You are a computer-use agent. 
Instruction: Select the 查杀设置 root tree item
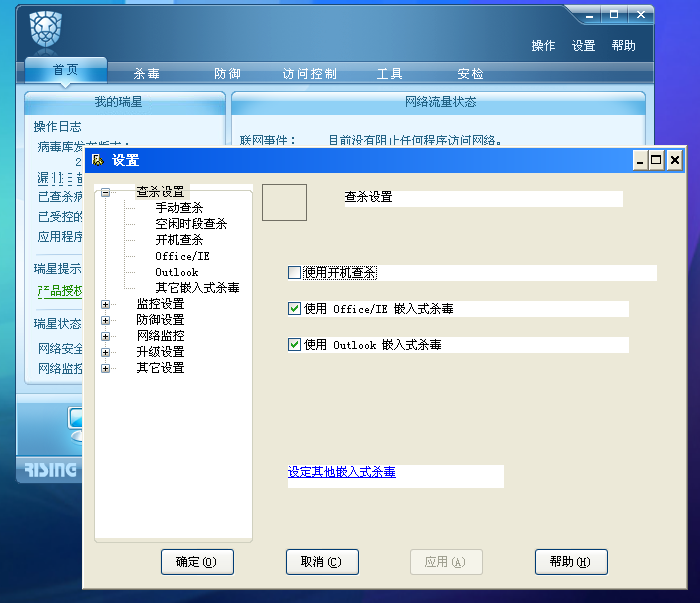(x=160, y=192)
